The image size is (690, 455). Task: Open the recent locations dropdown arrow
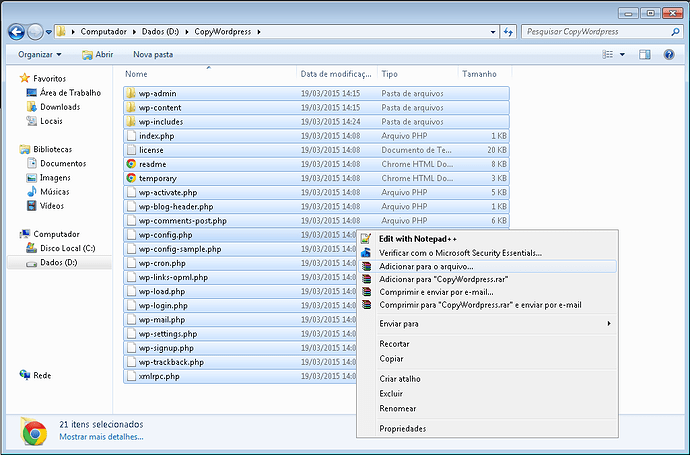click(x=49, y=32)
